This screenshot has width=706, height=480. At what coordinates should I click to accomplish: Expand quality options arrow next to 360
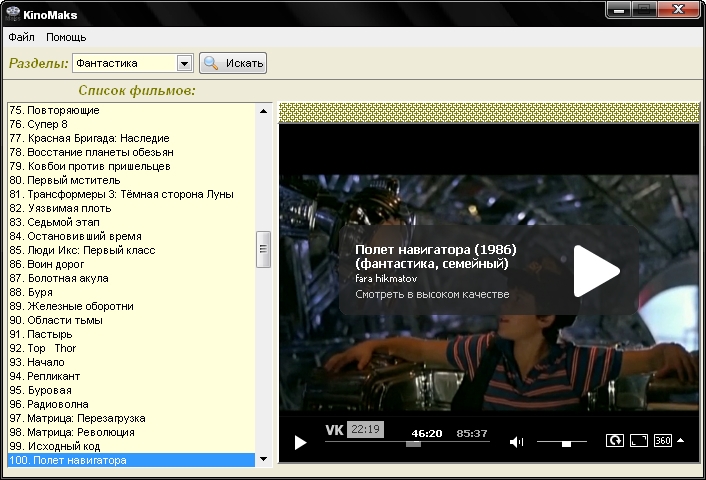[x=681, y=440]
